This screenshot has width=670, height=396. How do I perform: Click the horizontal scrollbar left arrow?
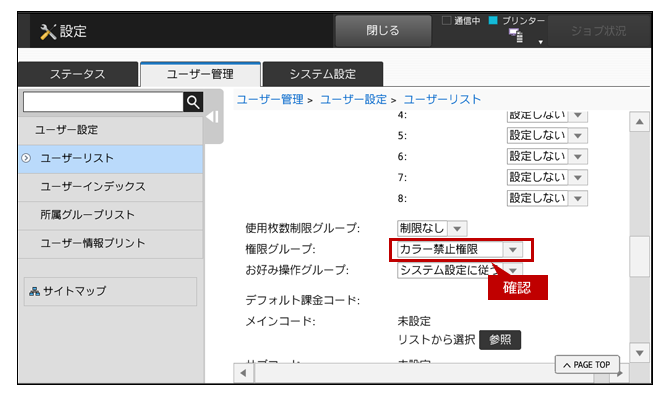(x=244, y=373)
